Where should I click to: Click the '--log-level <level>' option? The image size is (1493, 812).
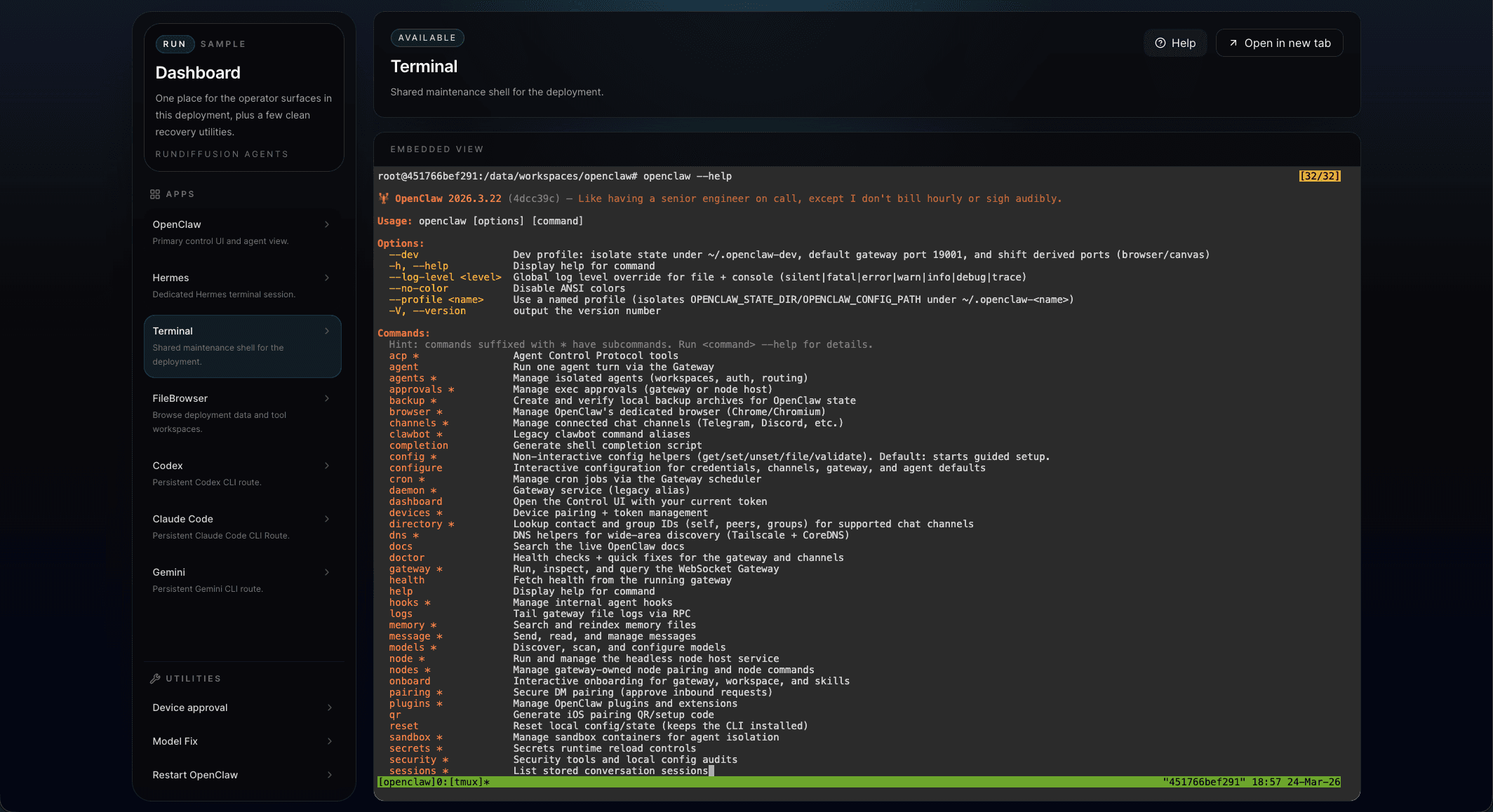446,277
